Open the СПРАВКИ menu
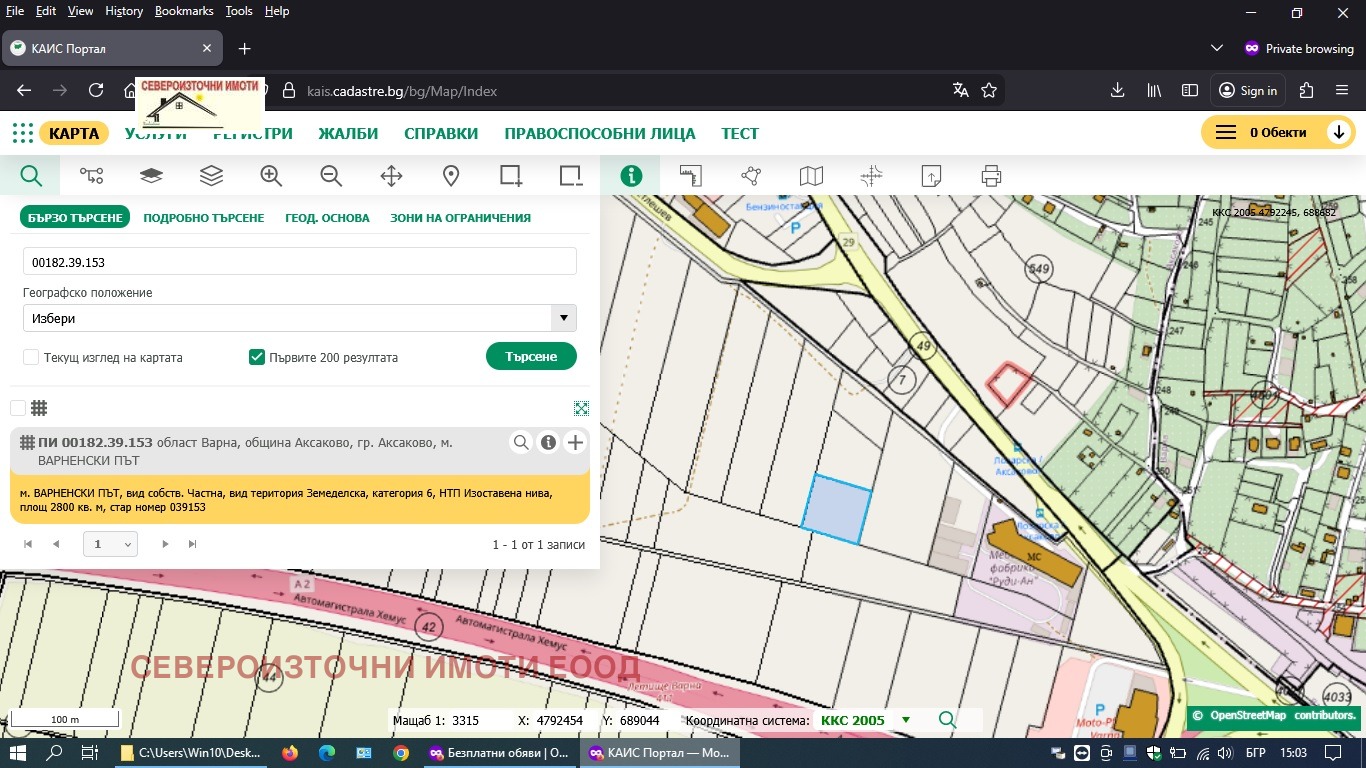Viewport: 1366px width, 768px height. [441, 132]
